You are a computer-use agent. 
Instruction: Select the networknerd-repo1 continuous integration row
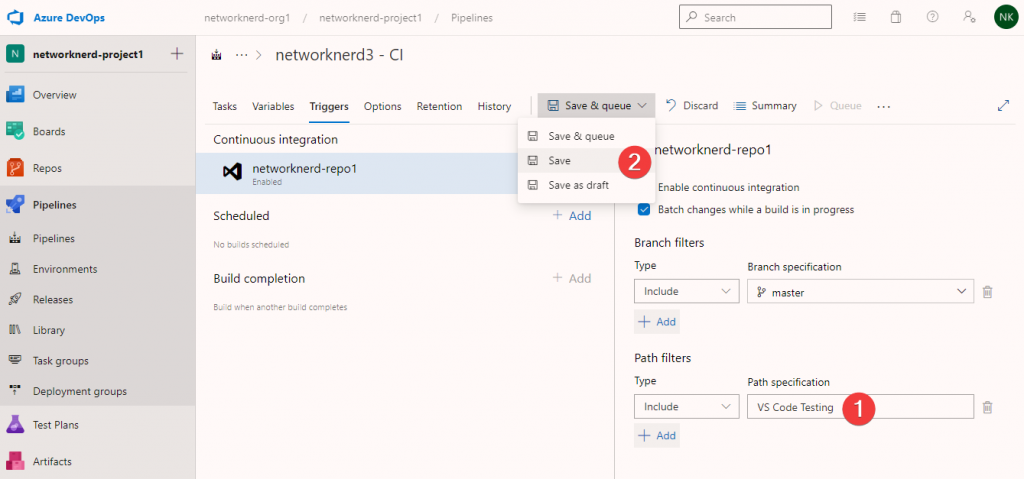click(405, 173)
